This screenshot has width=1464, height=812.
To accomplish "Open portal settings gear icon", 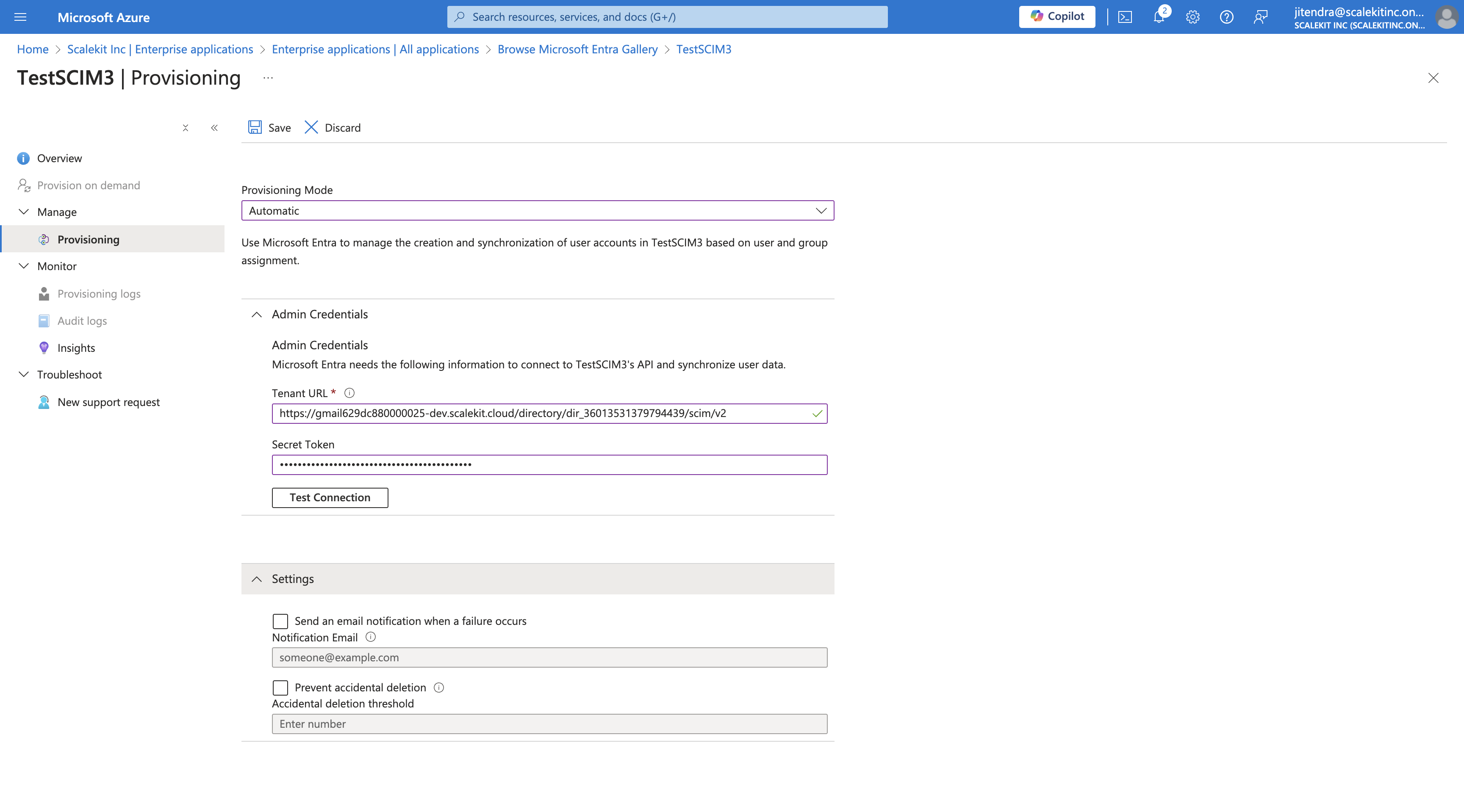I will 1192,17.
